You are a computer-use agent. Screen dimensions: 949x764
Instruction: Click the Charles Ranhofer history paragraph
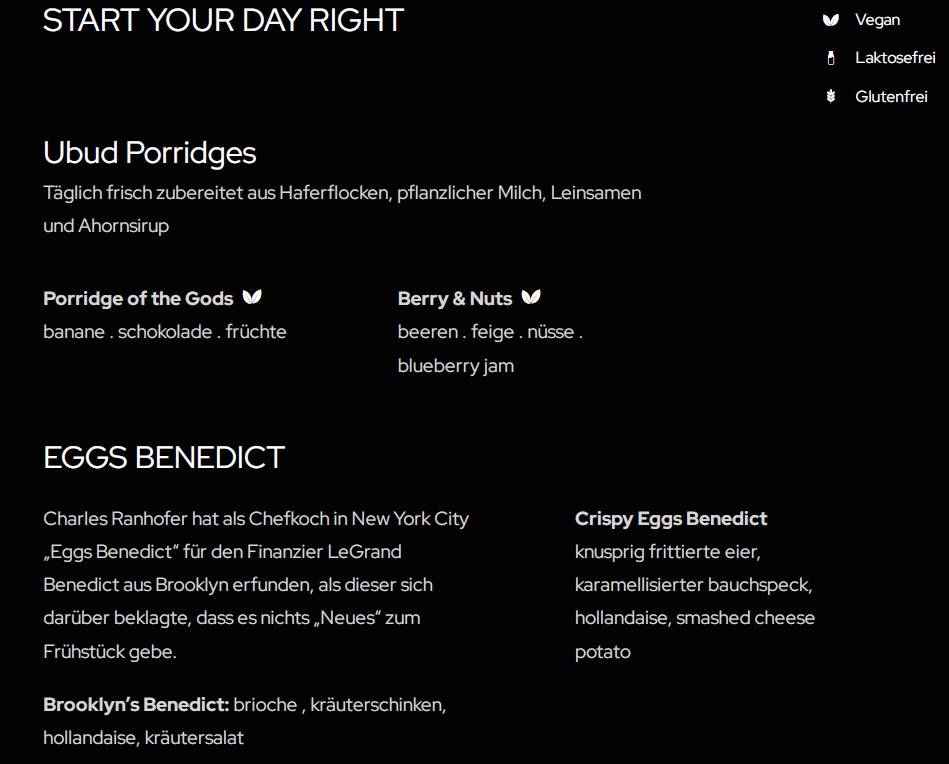(x=256, y=585)
